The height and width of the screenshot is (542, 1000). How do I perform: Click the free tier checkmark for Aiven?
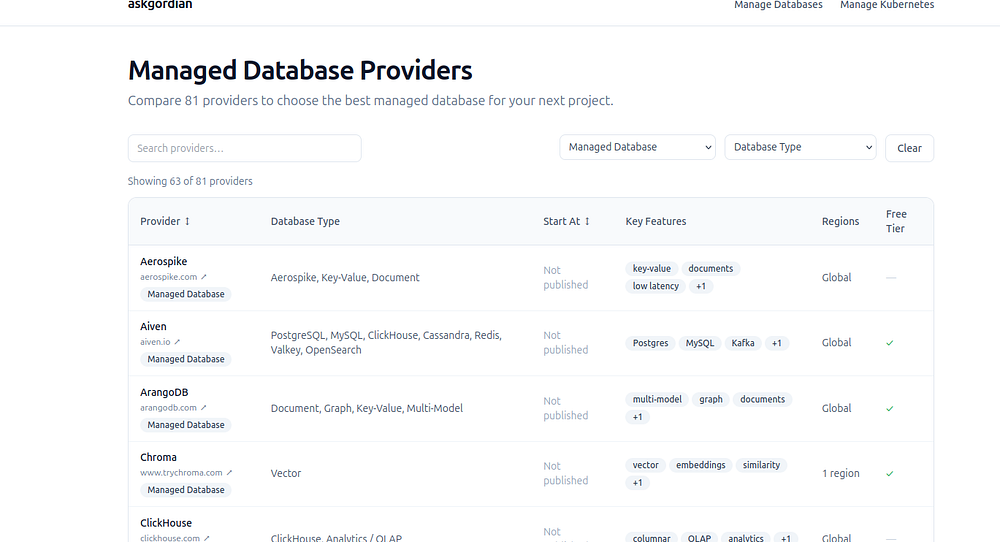[890, 343]
